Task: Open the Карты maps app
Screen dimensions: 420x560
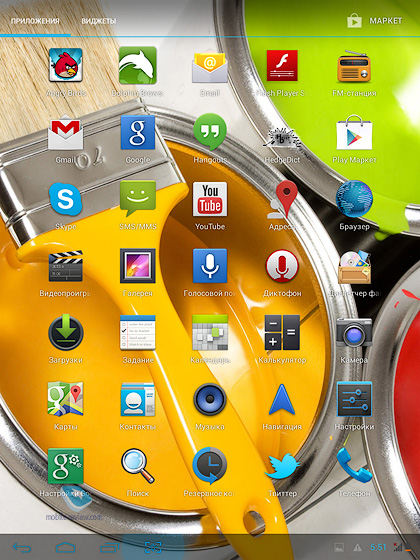Action: tap(66, 399)
